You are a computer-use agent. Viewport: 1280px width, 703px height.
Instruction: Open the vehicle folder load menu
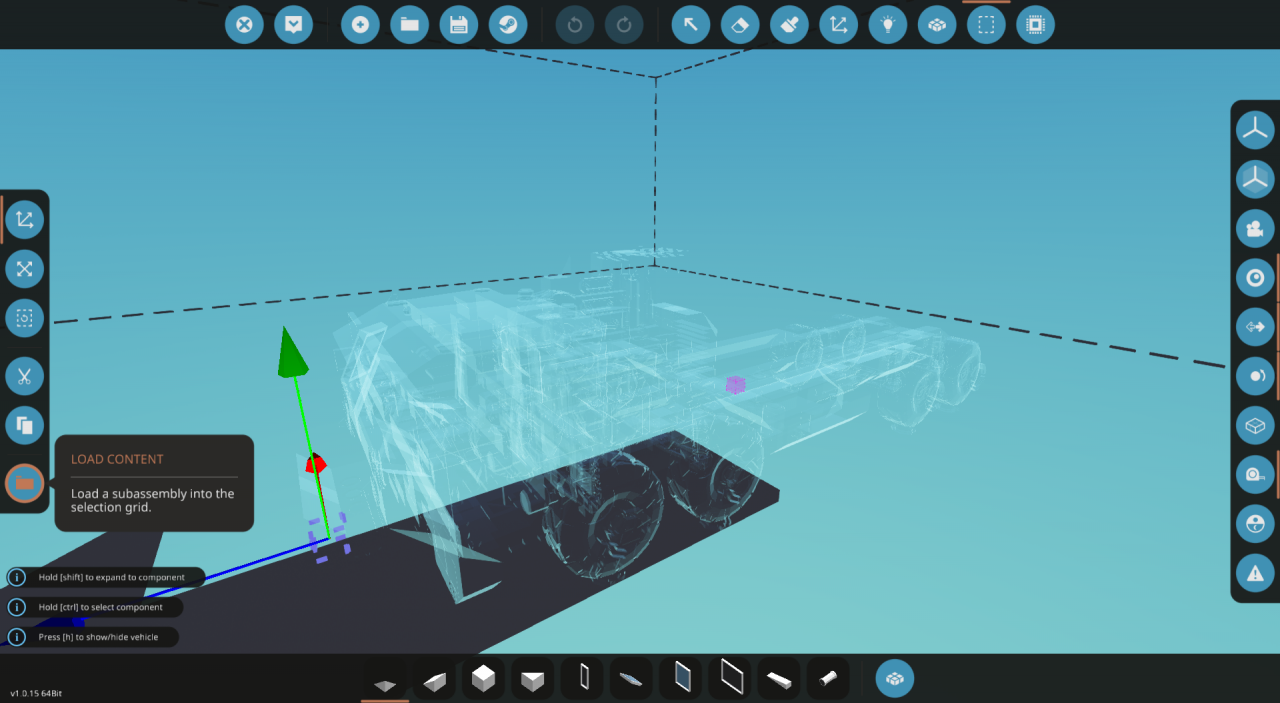410,25
